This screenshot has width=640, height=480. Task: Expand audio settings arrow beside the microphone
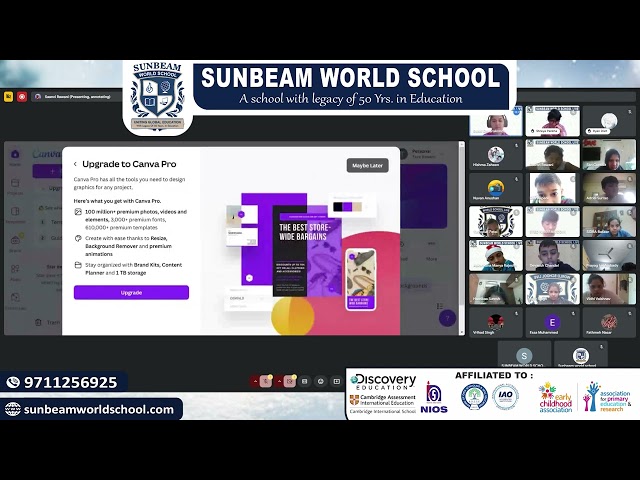(x=255, y=381)
